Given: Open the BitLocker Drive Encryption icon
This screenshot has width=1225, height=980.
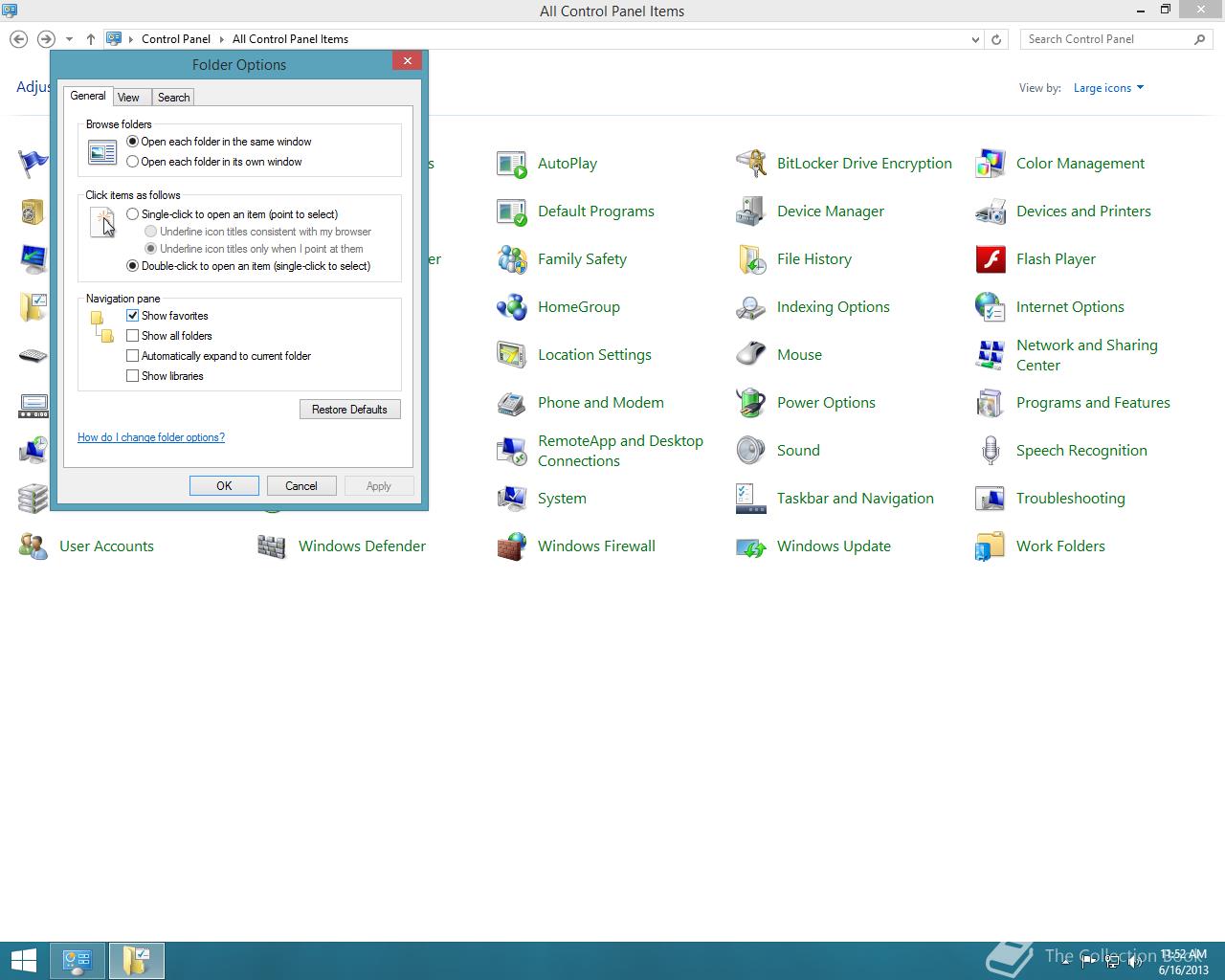Looking at the screenshot, I should tap(751, 164).
